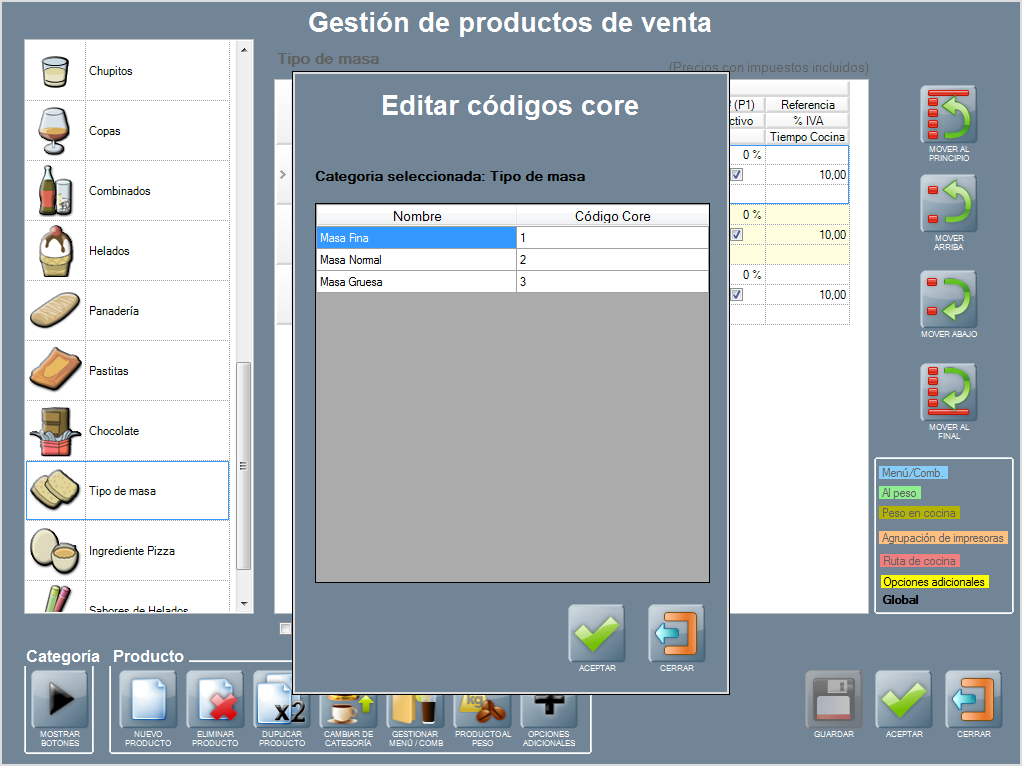Select the Opciones adicionales yellow legend label

pyautogui.click(x=934, y=581)
